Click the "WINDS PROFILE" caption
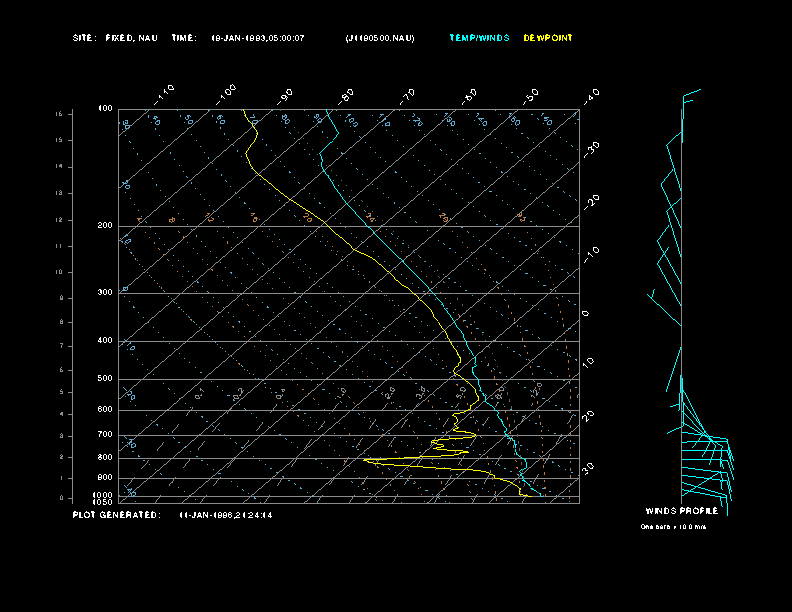 [x=681, y=511]
